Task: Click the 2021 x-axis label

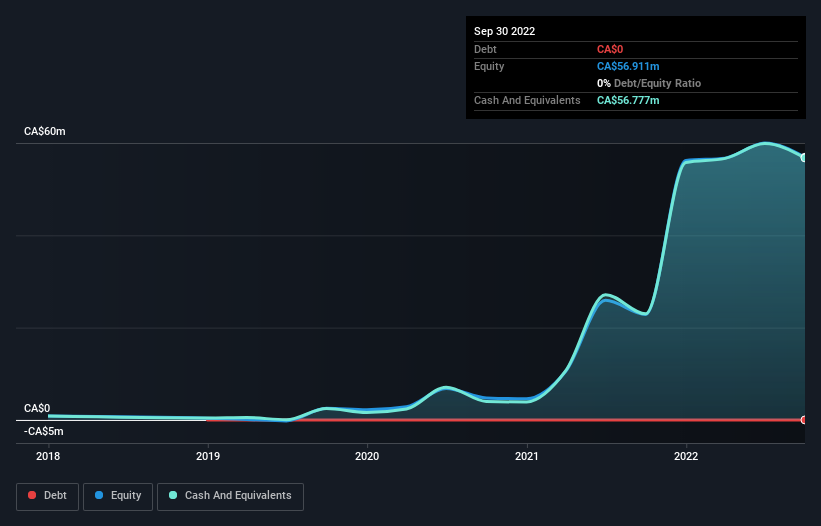Action: tap(527, 456)
